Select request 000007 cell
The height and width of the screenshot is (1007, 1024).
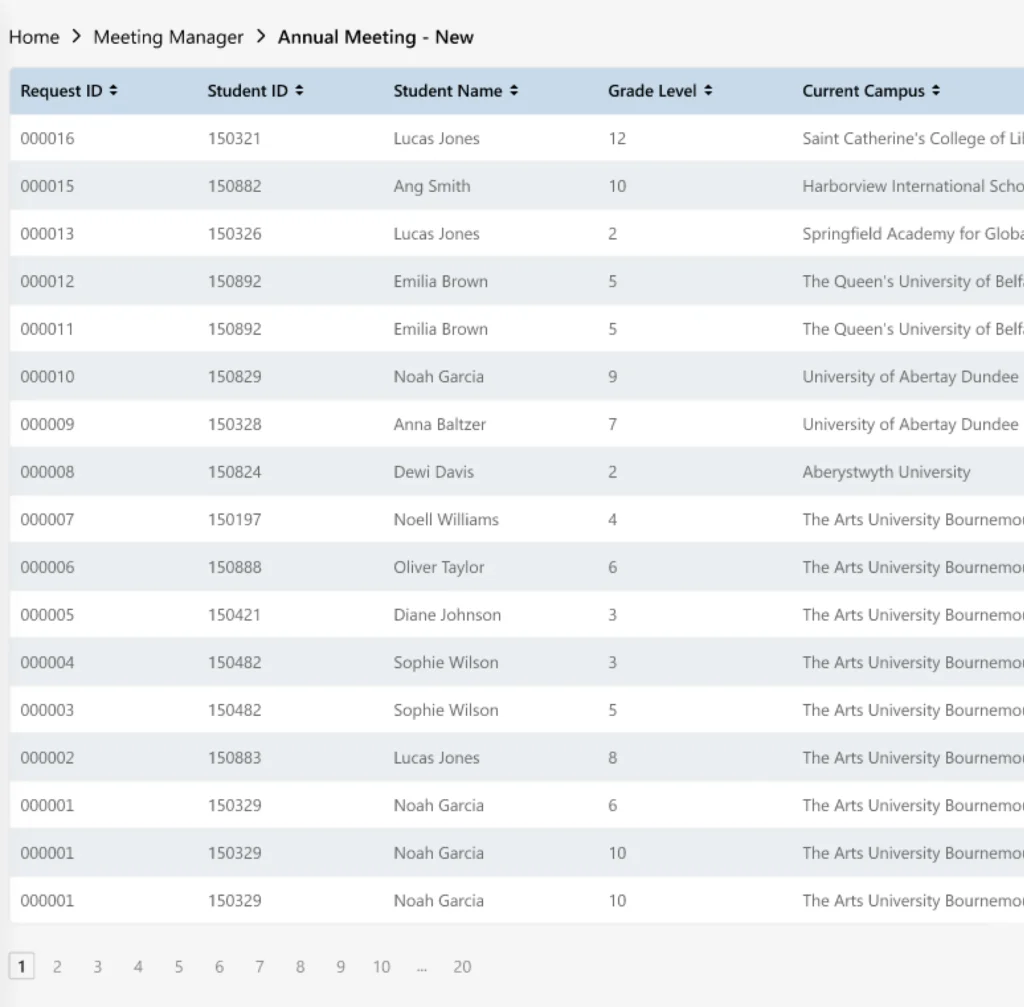(x=47, y=520)
